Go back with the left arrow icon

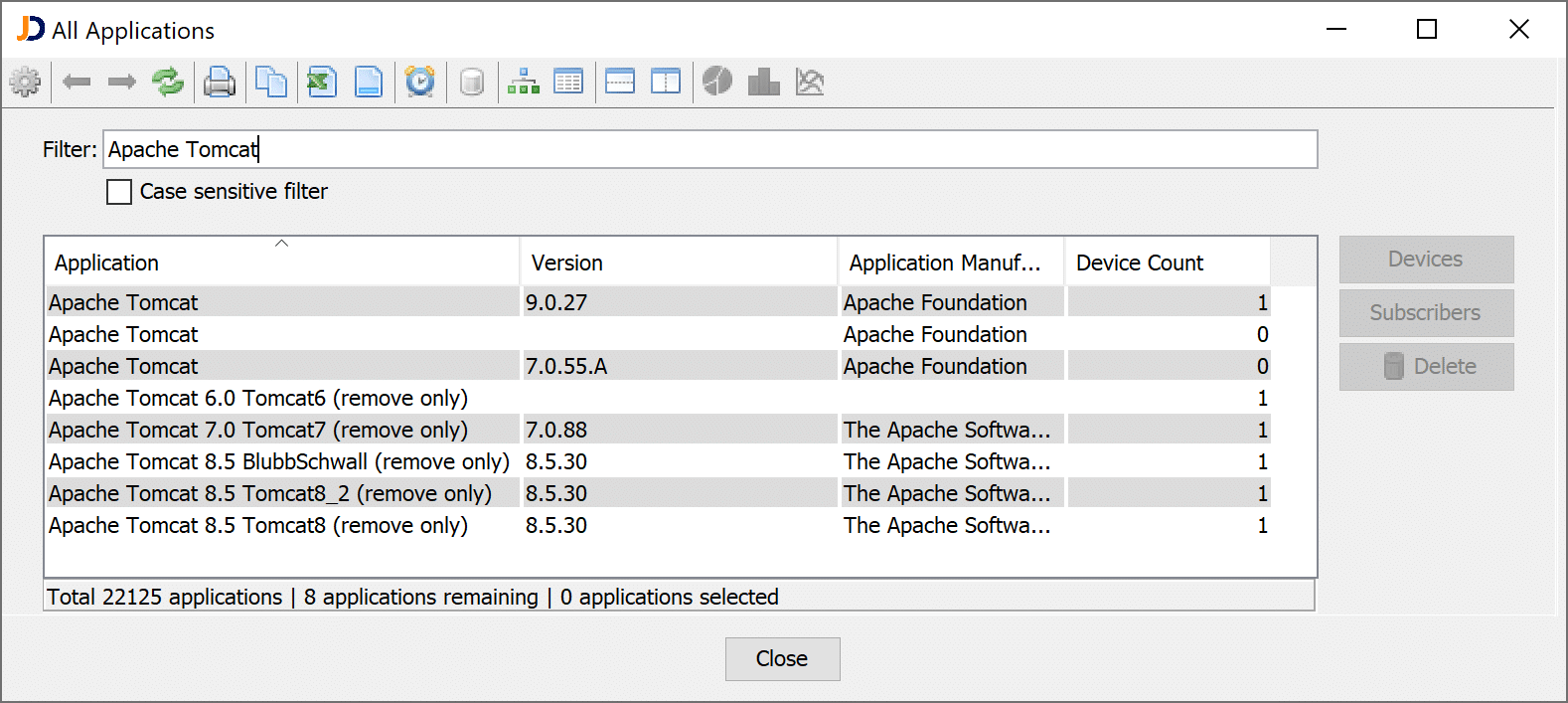[77, 82]
